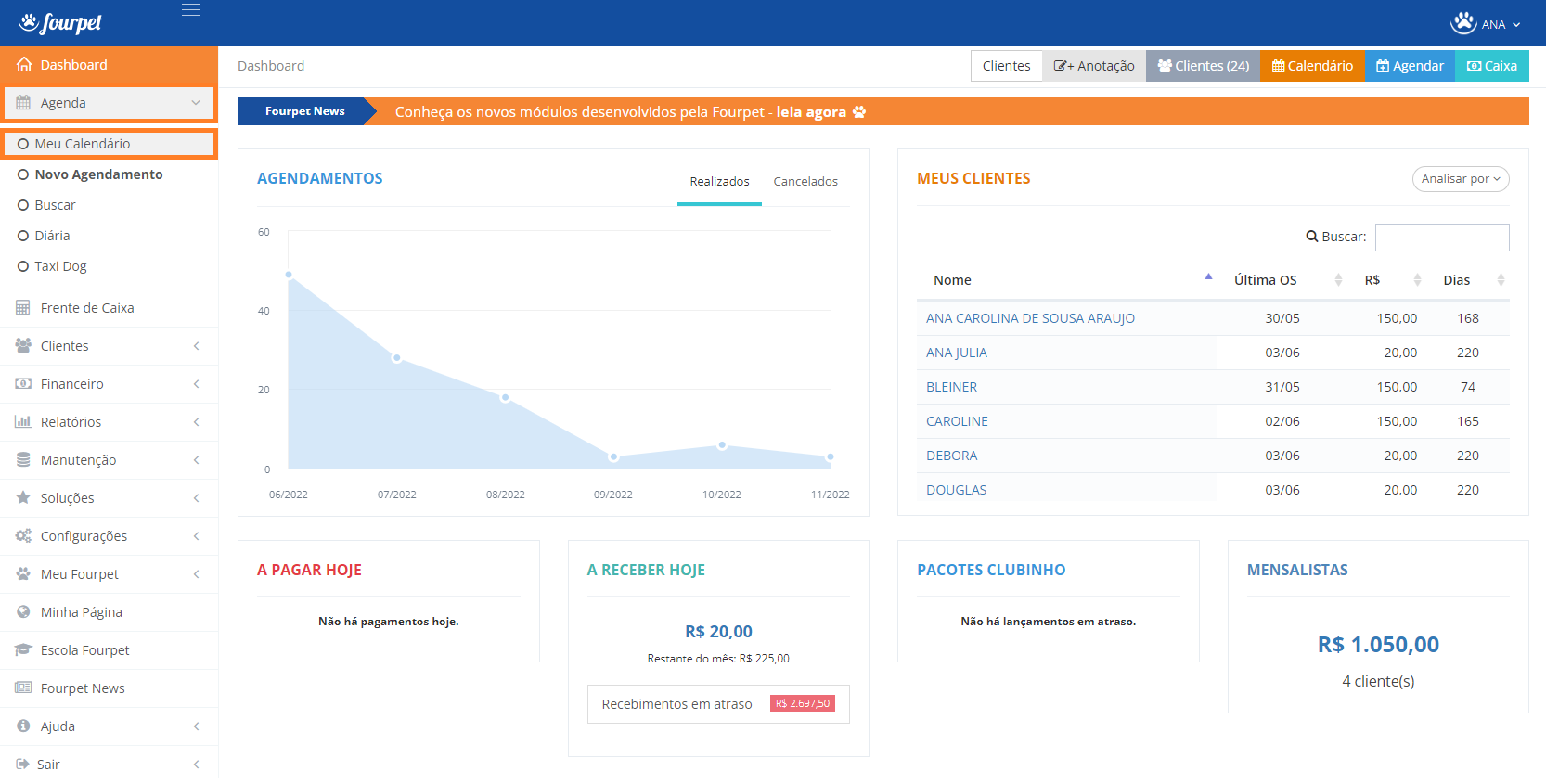Click the search magnifier icon near Buscar
This screenshot has height=784, width=1546.
tap(1312, 237)
